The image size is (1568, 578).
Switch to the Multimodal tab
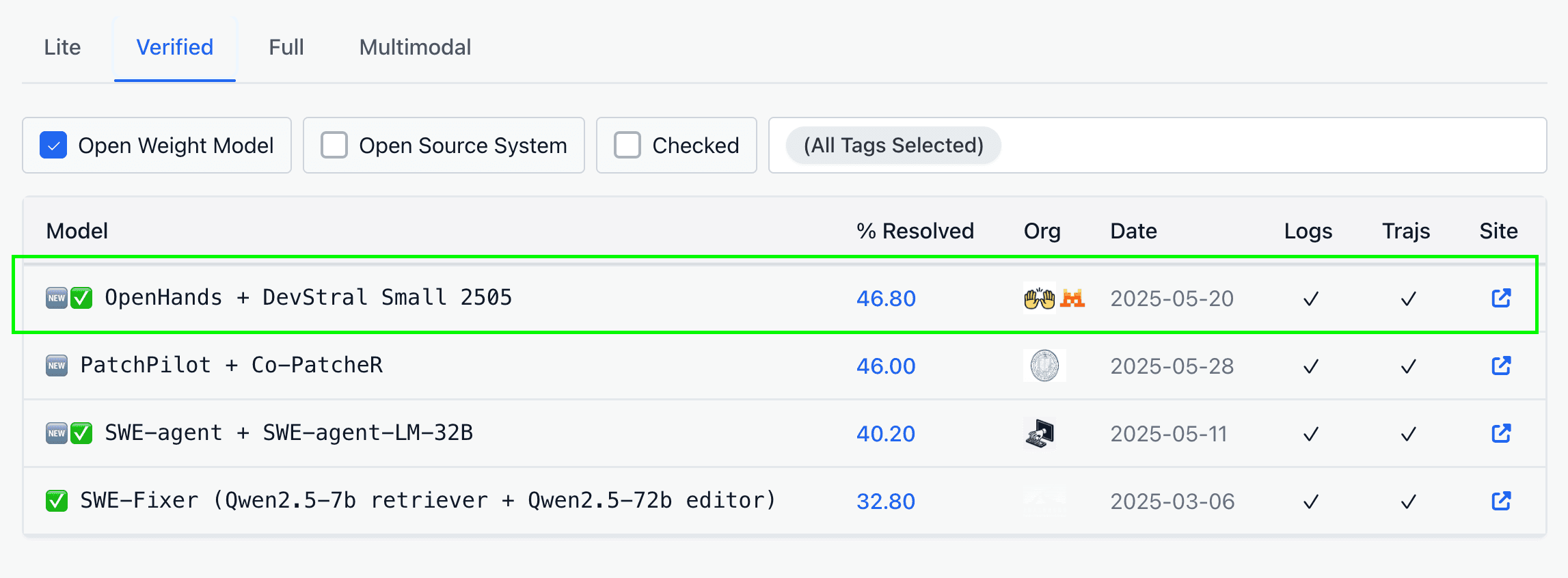click(x=415, y=47)
